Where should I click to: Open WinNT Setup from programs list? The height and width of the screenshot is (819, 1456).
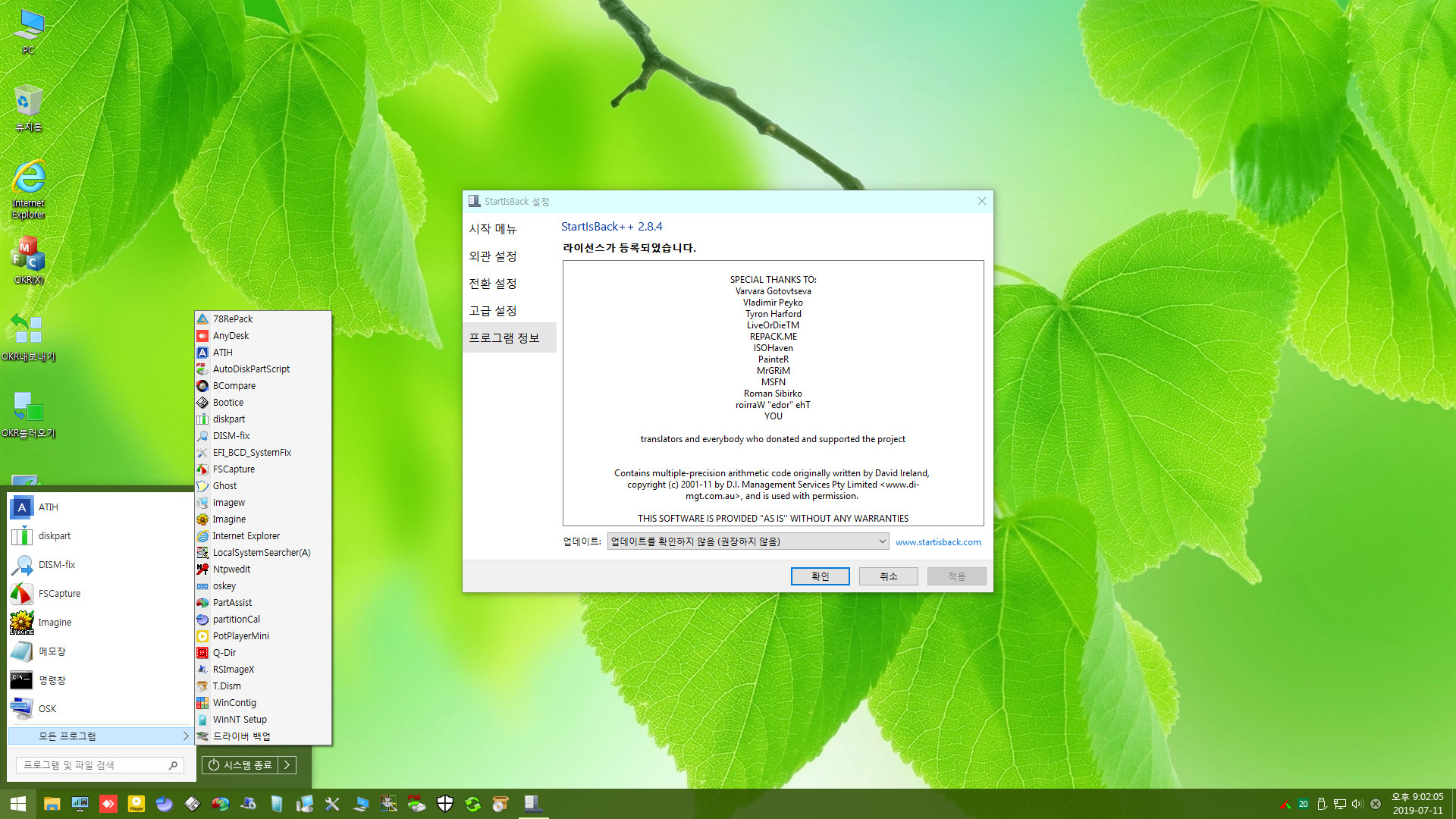pos(263,720)
